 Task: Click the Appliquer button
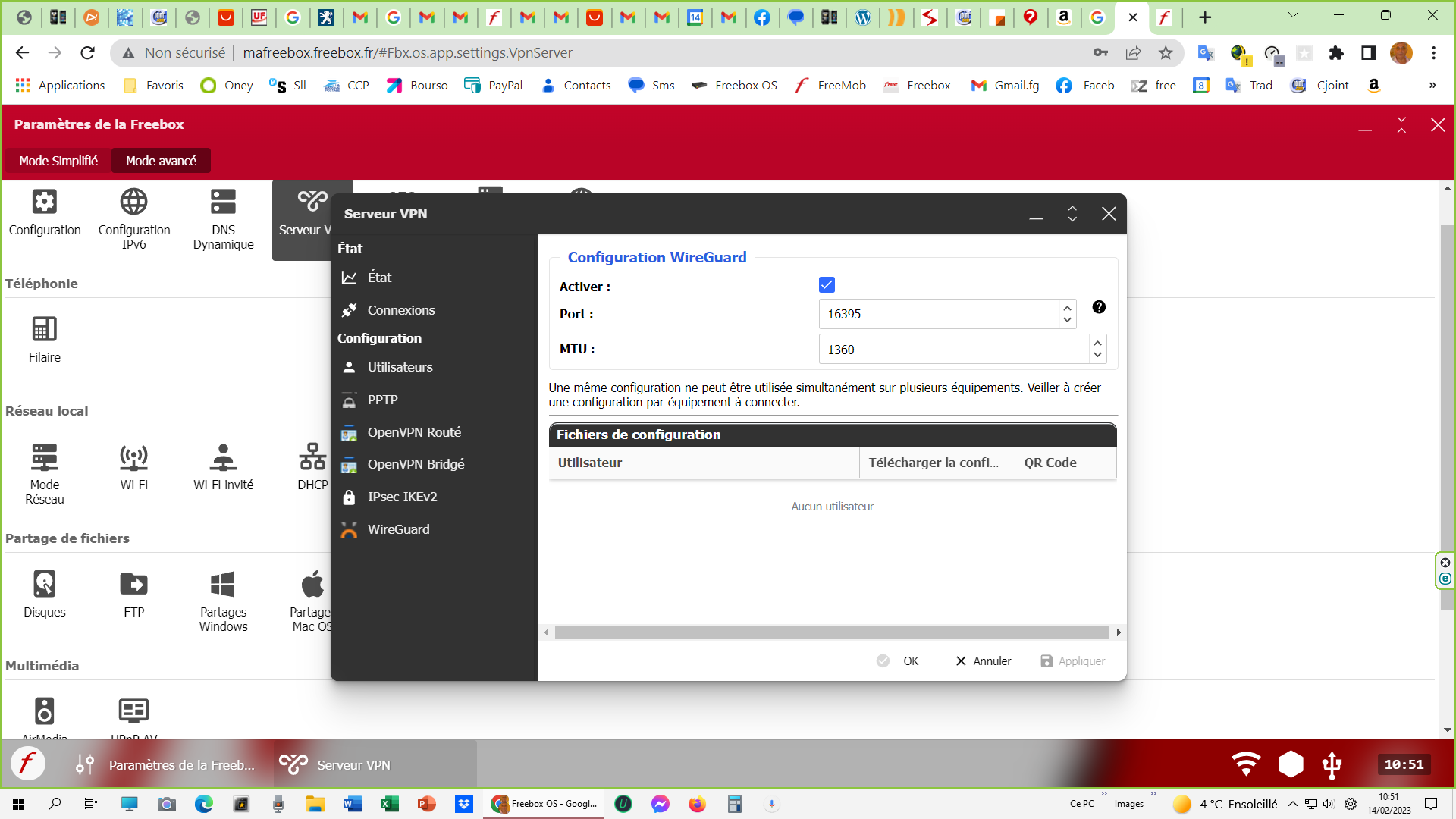tap(1073, 661)
